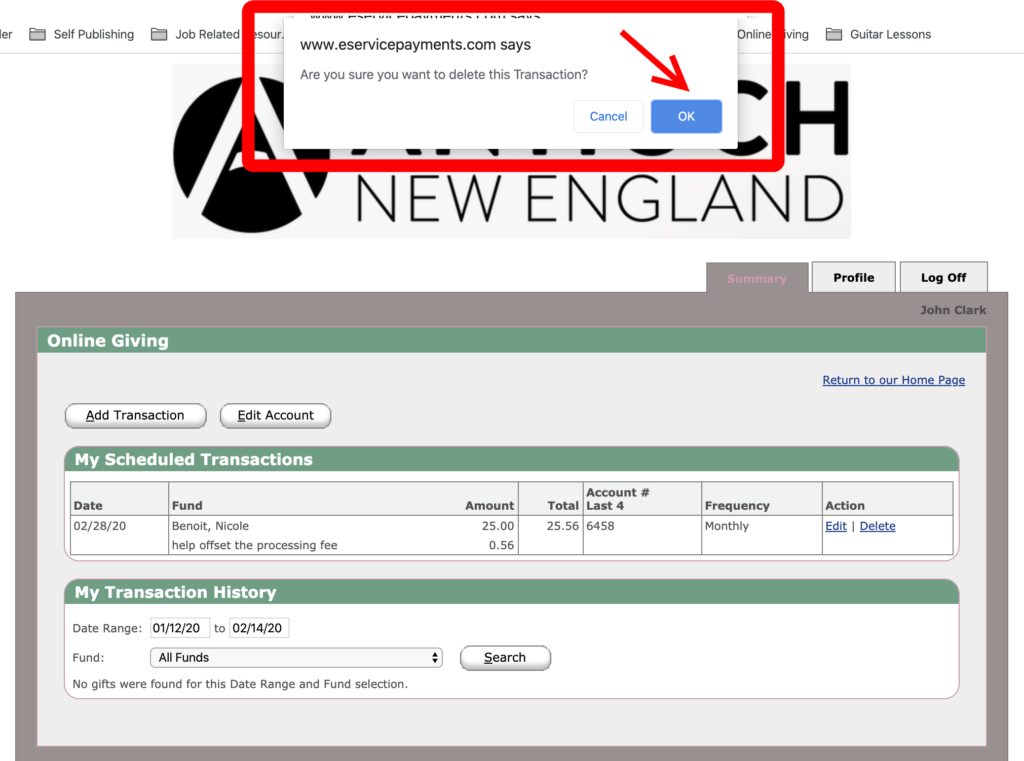Confirm deletion with the OK button

click(686, 116)
